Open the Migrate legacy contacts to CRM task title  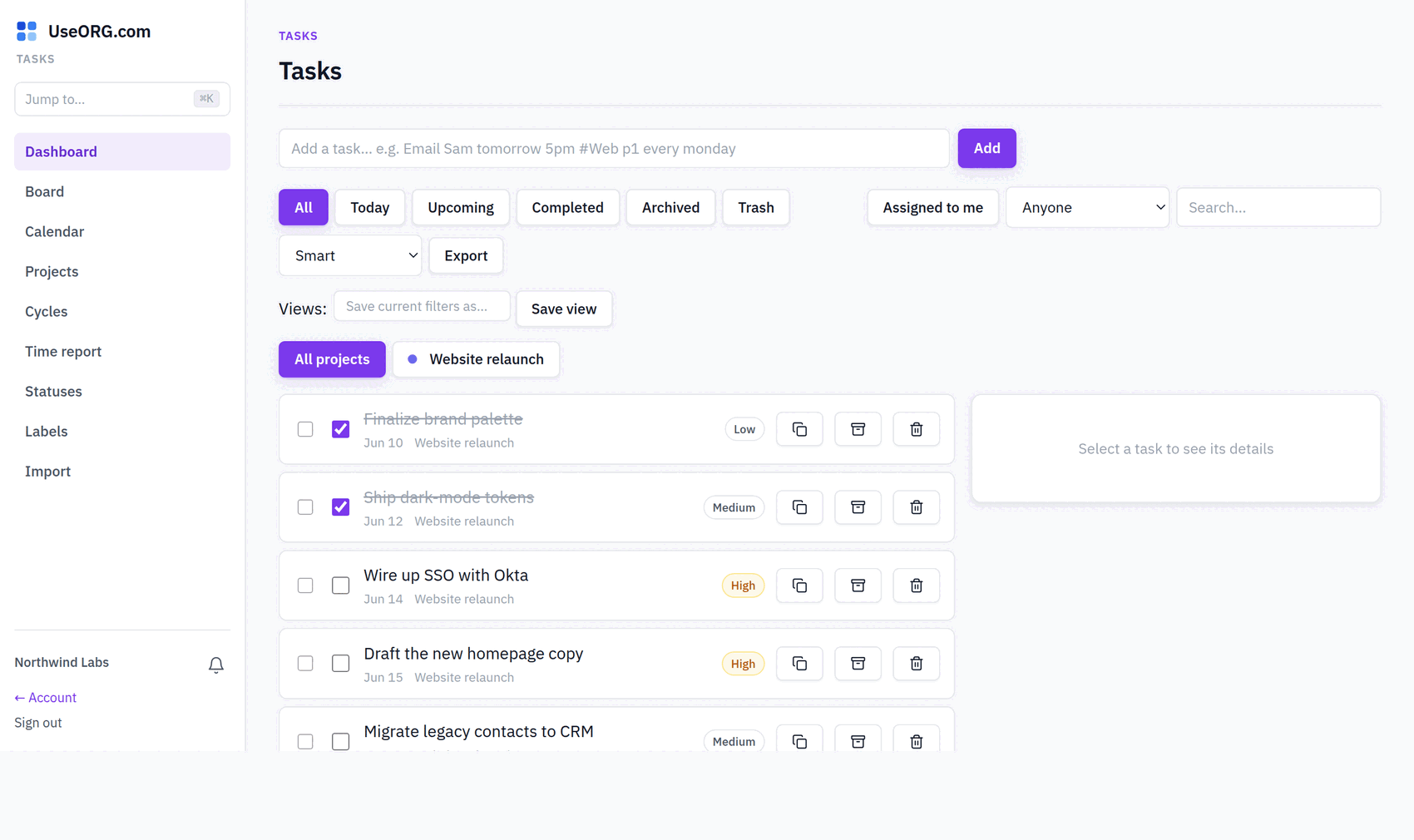[478, 731]
